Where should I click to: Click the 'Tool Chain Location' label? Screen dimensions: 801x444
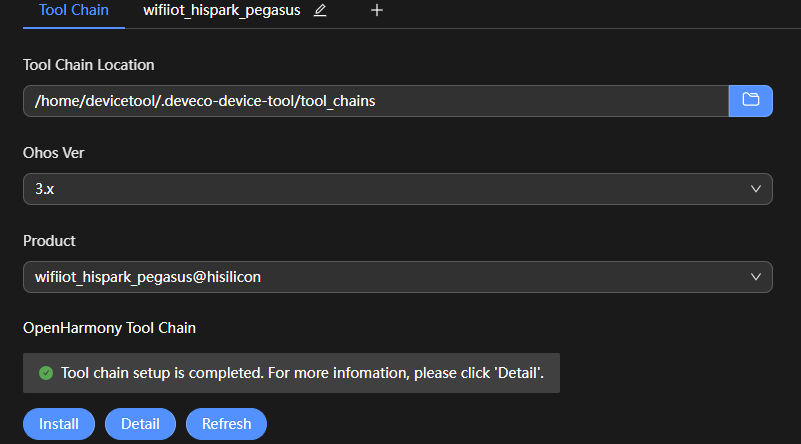(89, 65)
